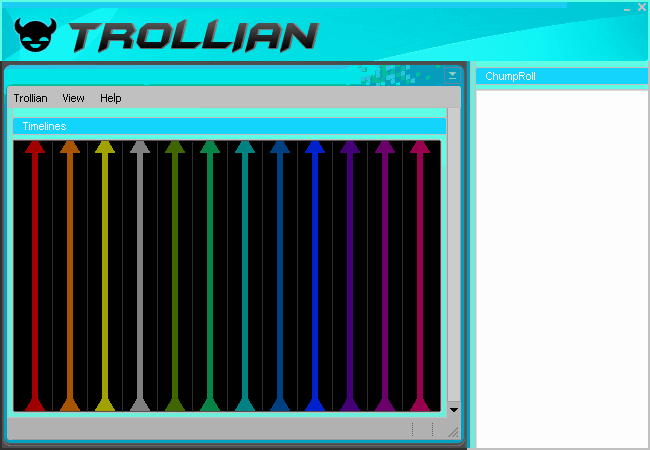The height and width of the screenshot is (450, 650).
Task: Open the Help menu
Action: (x=110, y=98)
